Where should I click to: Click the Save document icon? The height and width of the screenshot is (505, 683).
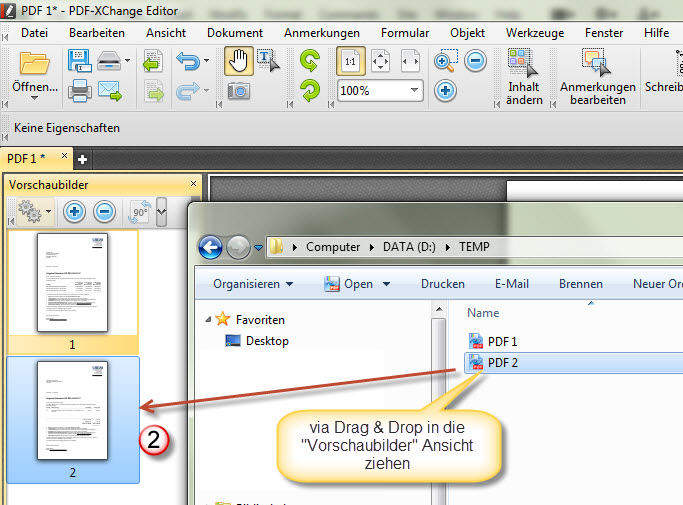tap(79, 61)
